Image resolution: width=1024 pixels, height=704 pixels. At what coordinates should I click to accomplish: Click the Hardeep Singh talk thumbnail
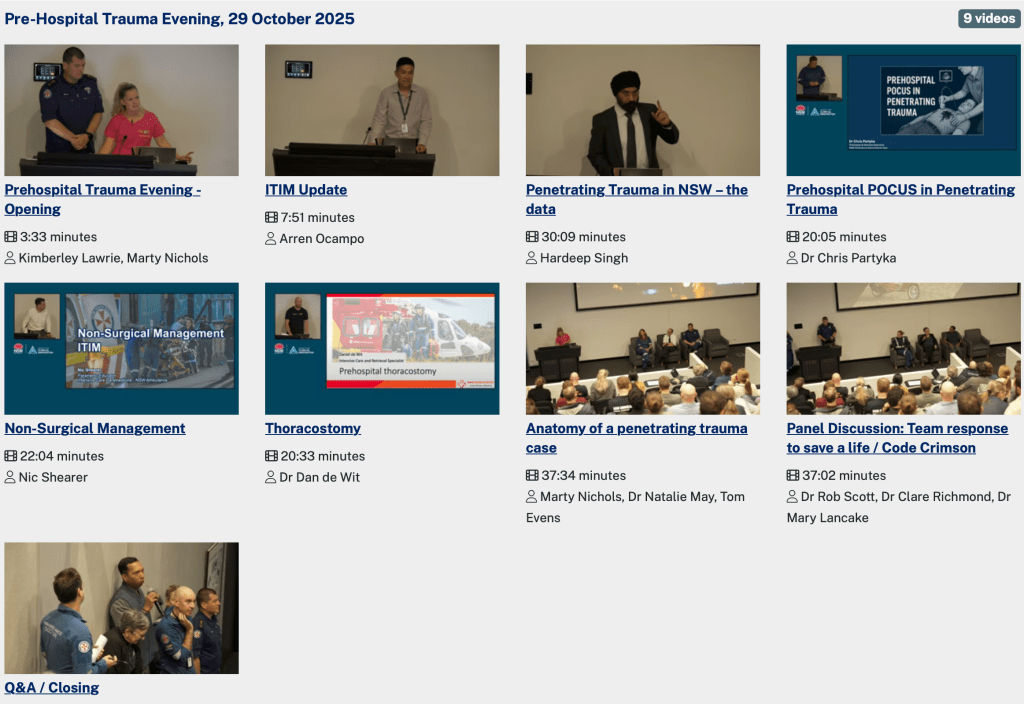[x=643, y=110]
